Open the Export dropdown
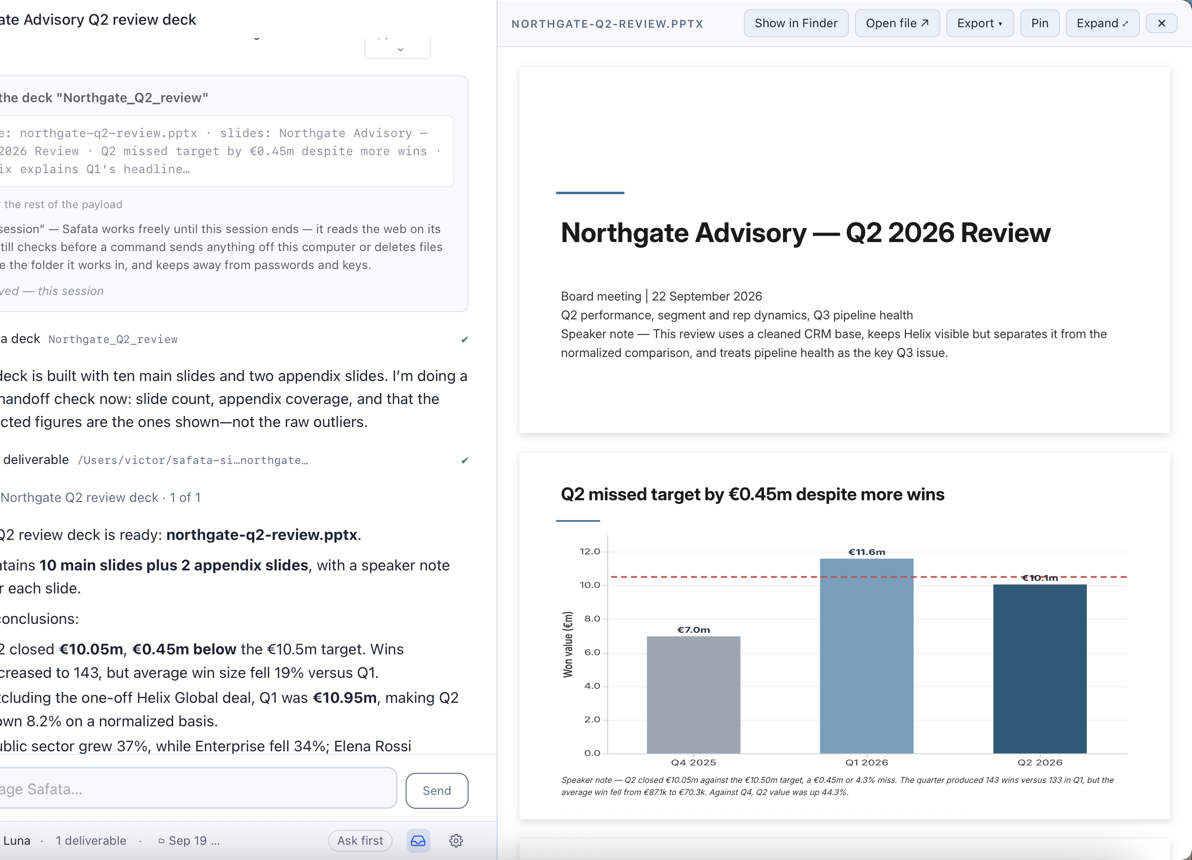The height and width of the screenshot is (860, 1192). 979,23
